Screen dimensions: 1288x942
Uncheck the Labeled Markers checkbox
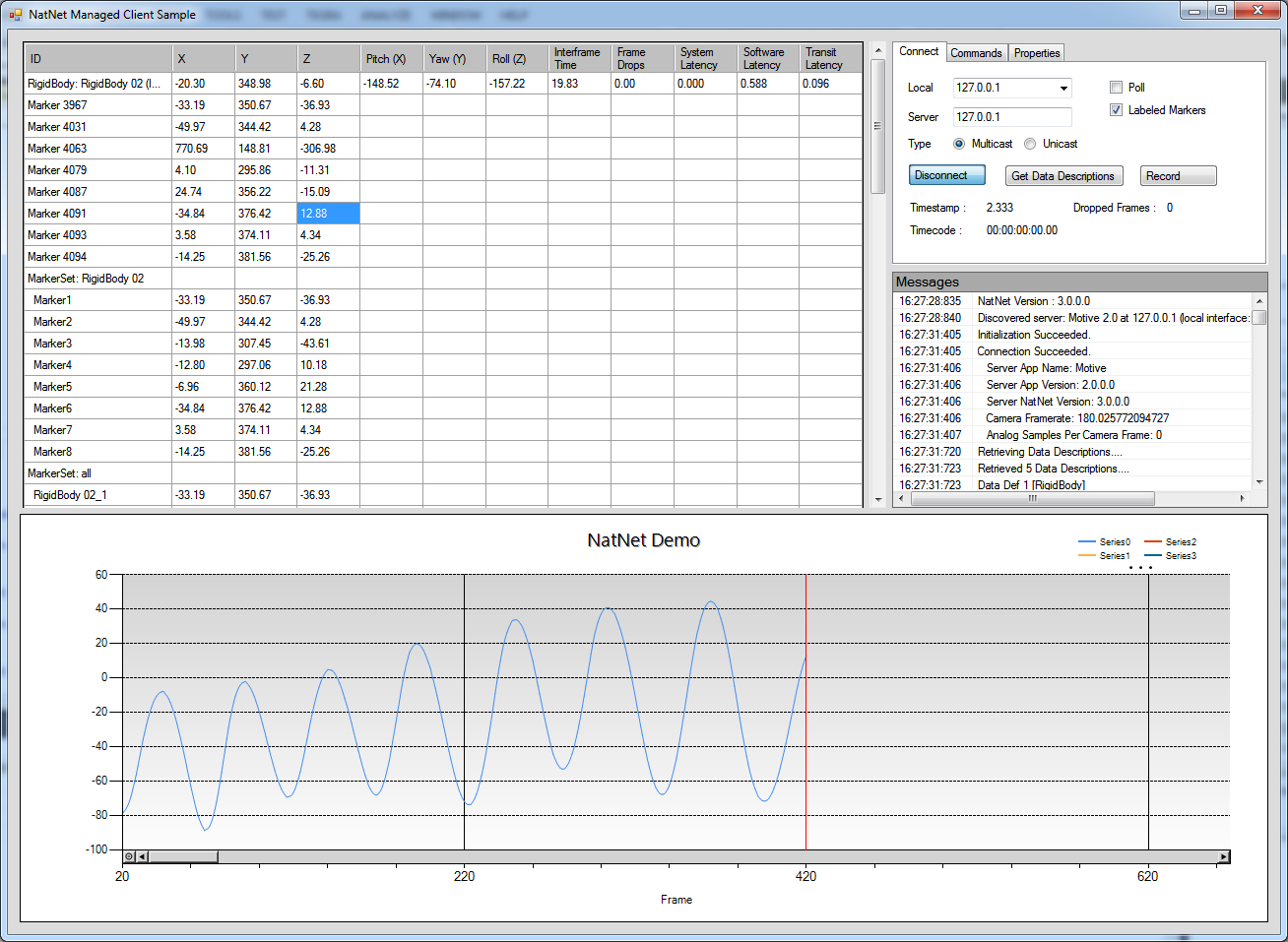[x=1116, y=110]
